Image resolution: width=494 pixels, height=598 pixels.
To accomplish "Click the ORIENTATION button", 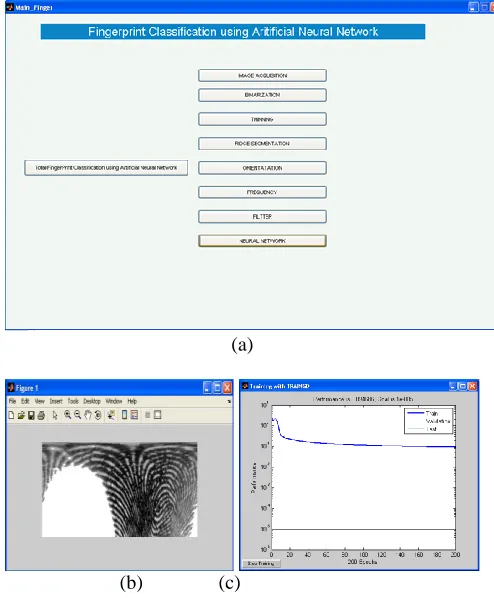I will pos(262,168).
